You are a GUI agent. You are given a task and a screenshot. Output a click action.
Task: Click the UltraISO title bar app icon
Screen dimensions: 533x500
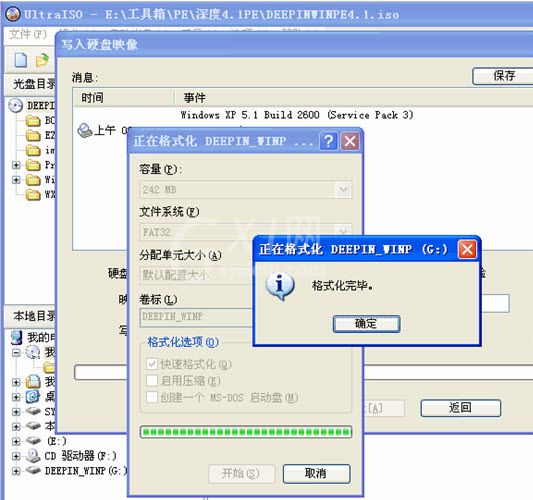13,14
